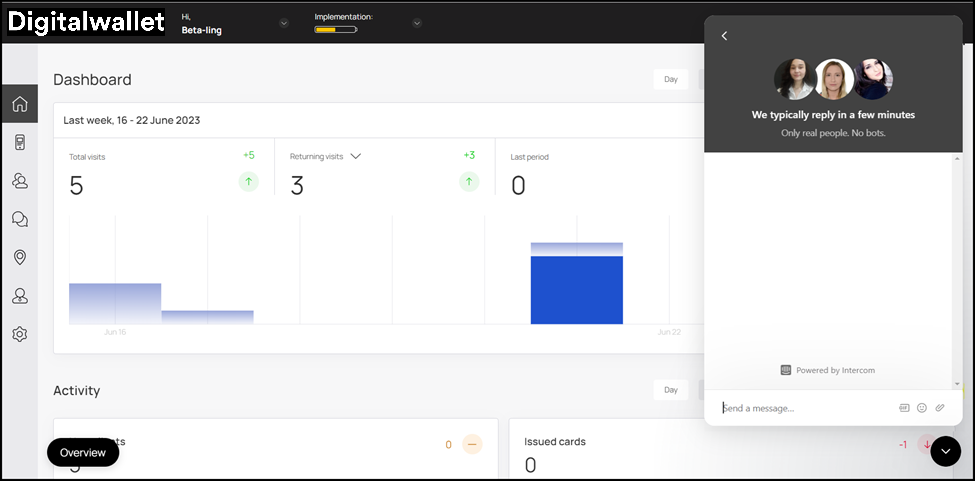The height and width of the screenshot is (481, 975).
Task: Select the Day tab in Dashboard section
Action: point(671,79)
